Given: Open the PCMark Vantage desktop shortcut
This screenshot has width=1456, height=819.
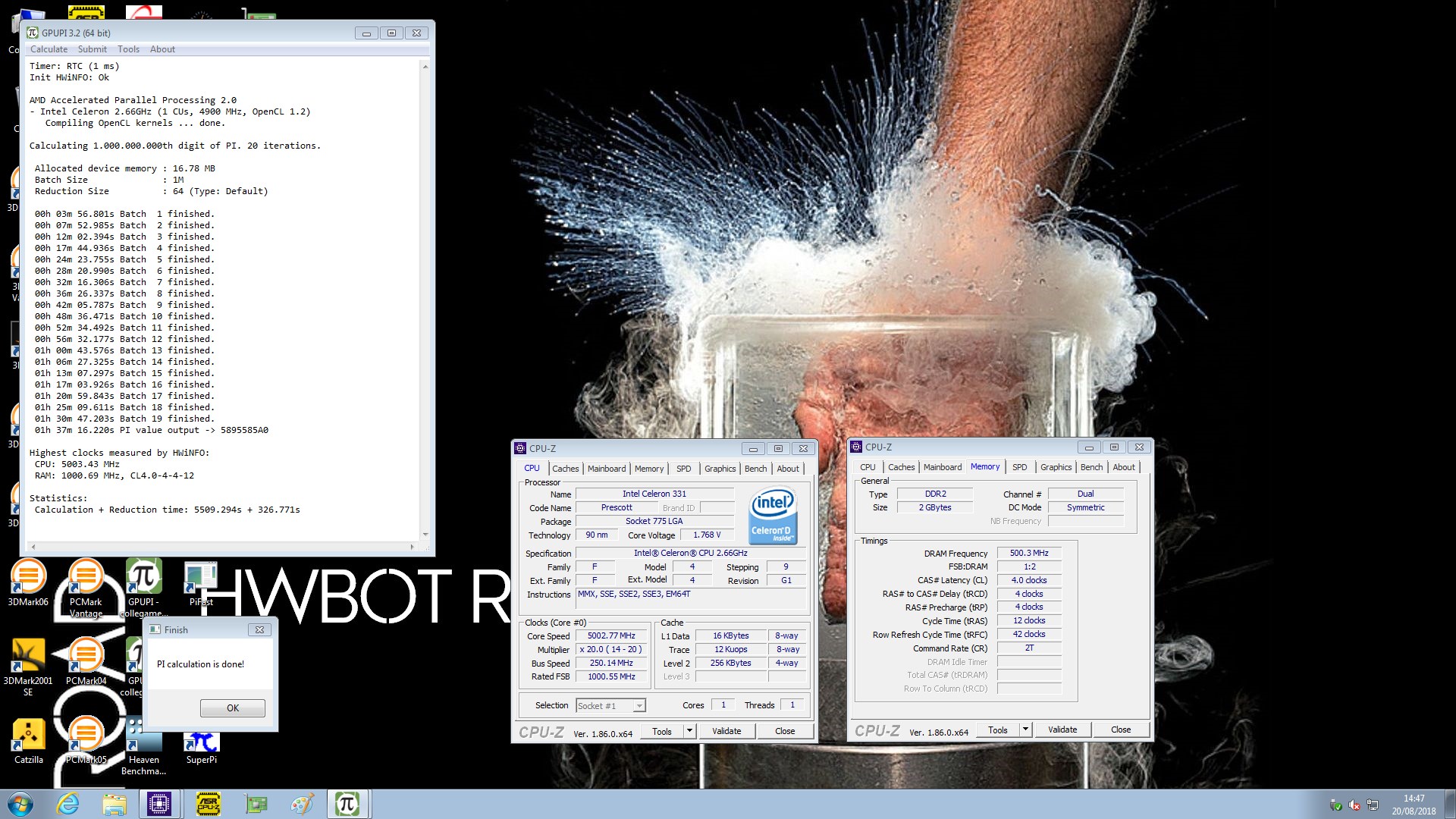Looking at the screenshot, I should coord(86,588).
